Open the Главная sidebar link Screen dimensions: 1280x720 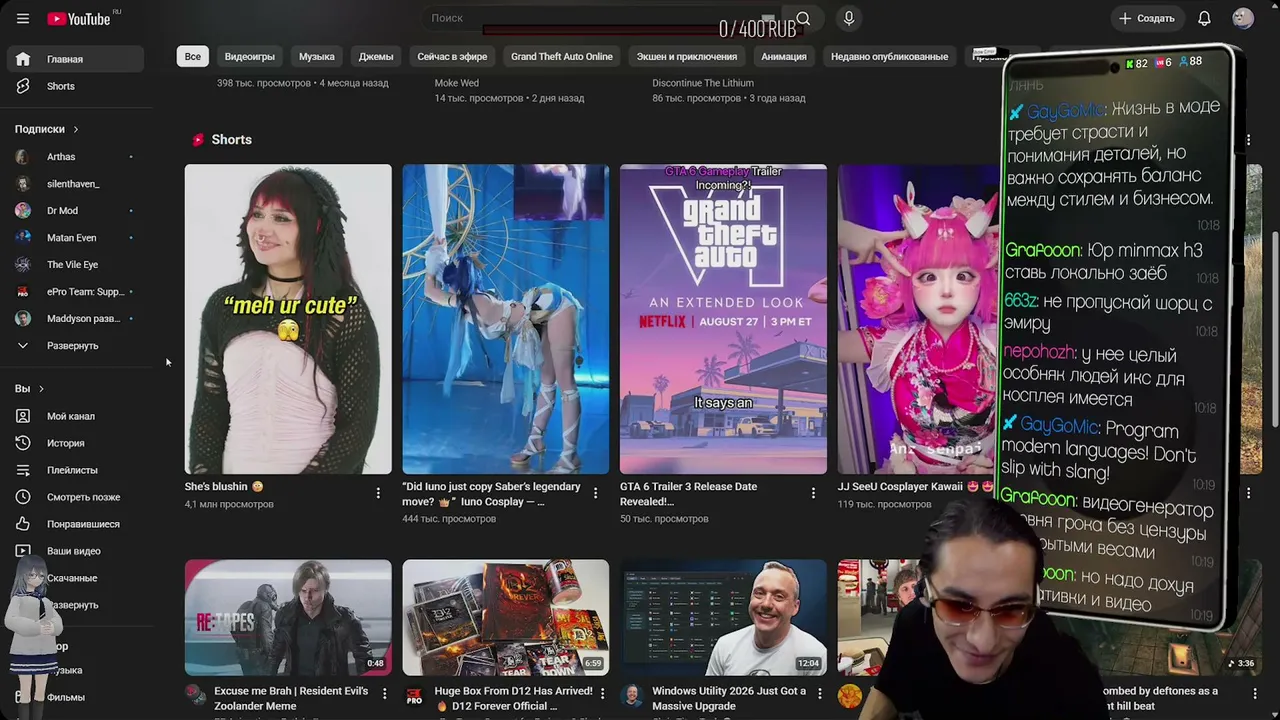pyautogui.click(x=76, y=59)
